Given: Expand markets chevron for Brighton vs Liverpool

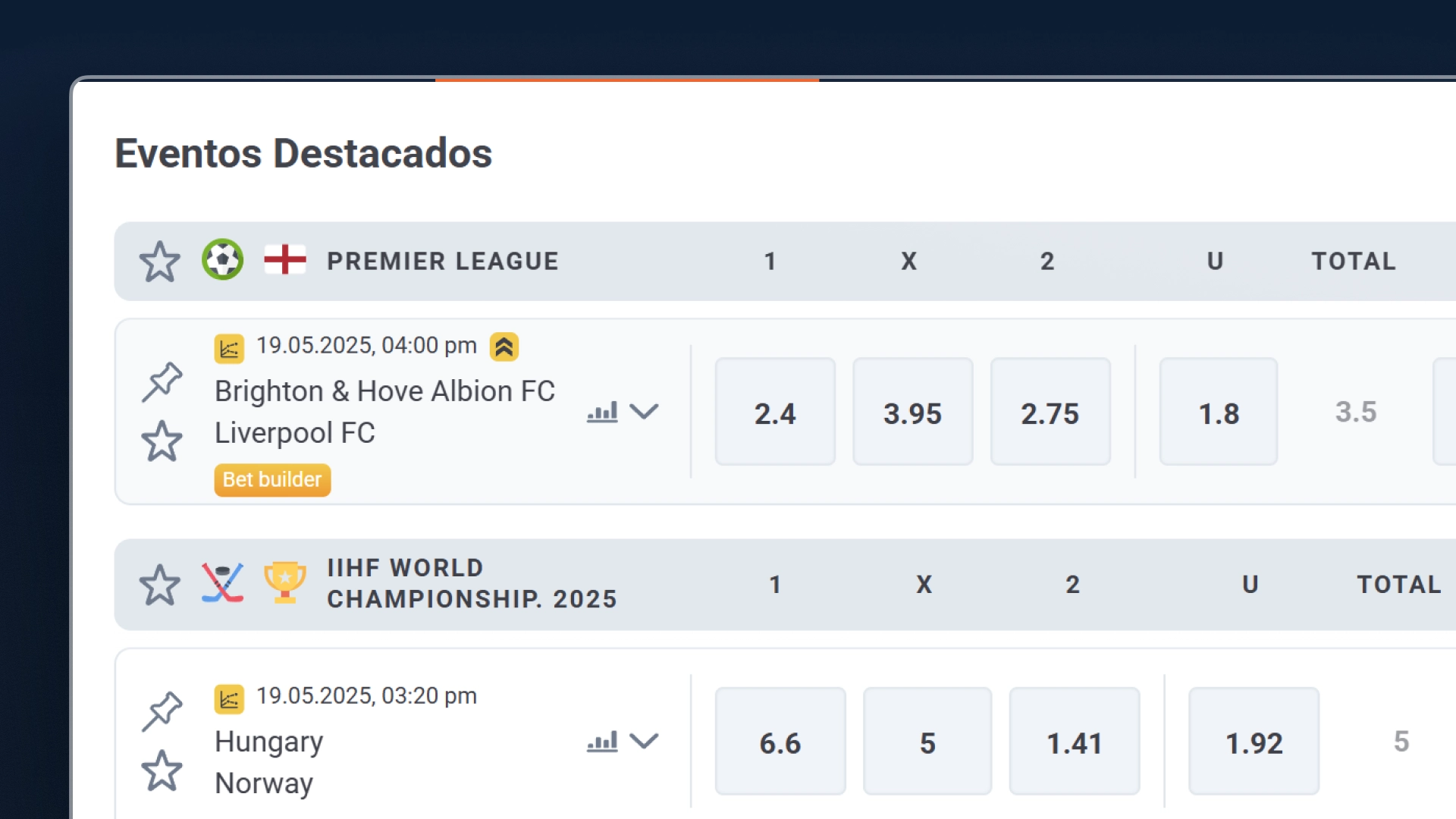Looking at the screenshot, I should (645, 412).
